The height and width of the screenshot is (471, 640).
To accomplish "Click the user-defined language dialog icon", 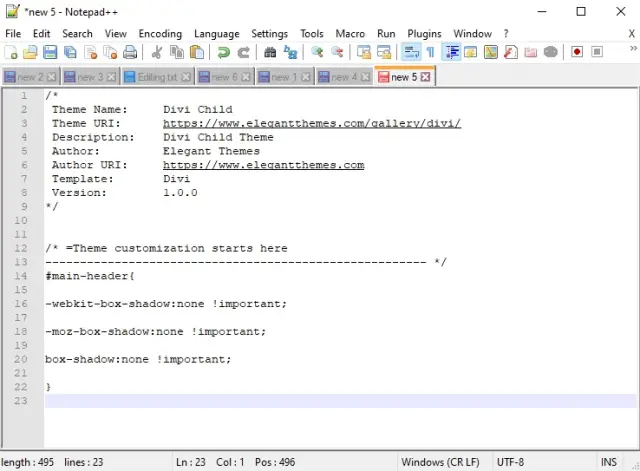I will 471,52.
